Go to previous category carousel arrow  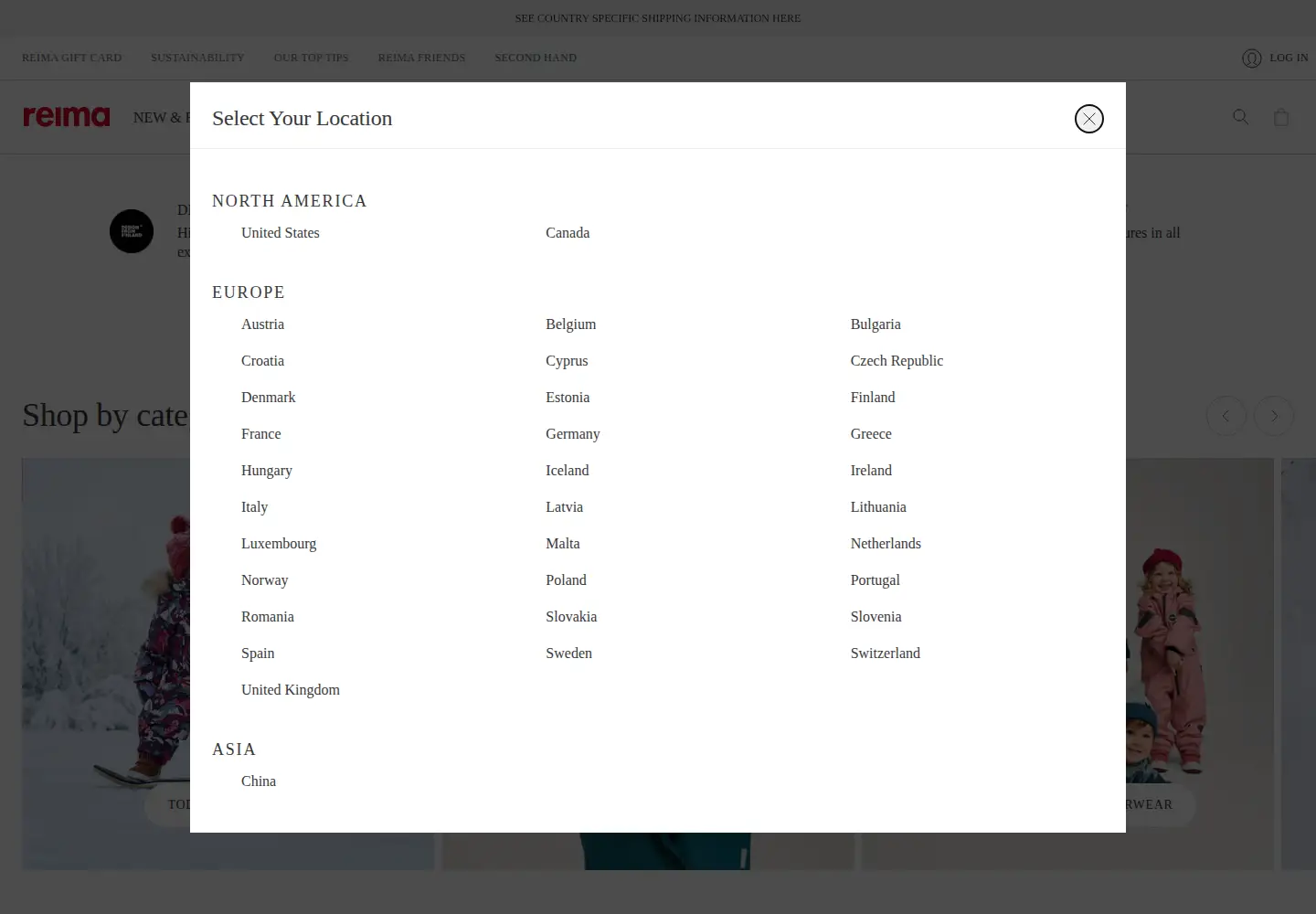pyautogui.click(x=1226, y=416)
